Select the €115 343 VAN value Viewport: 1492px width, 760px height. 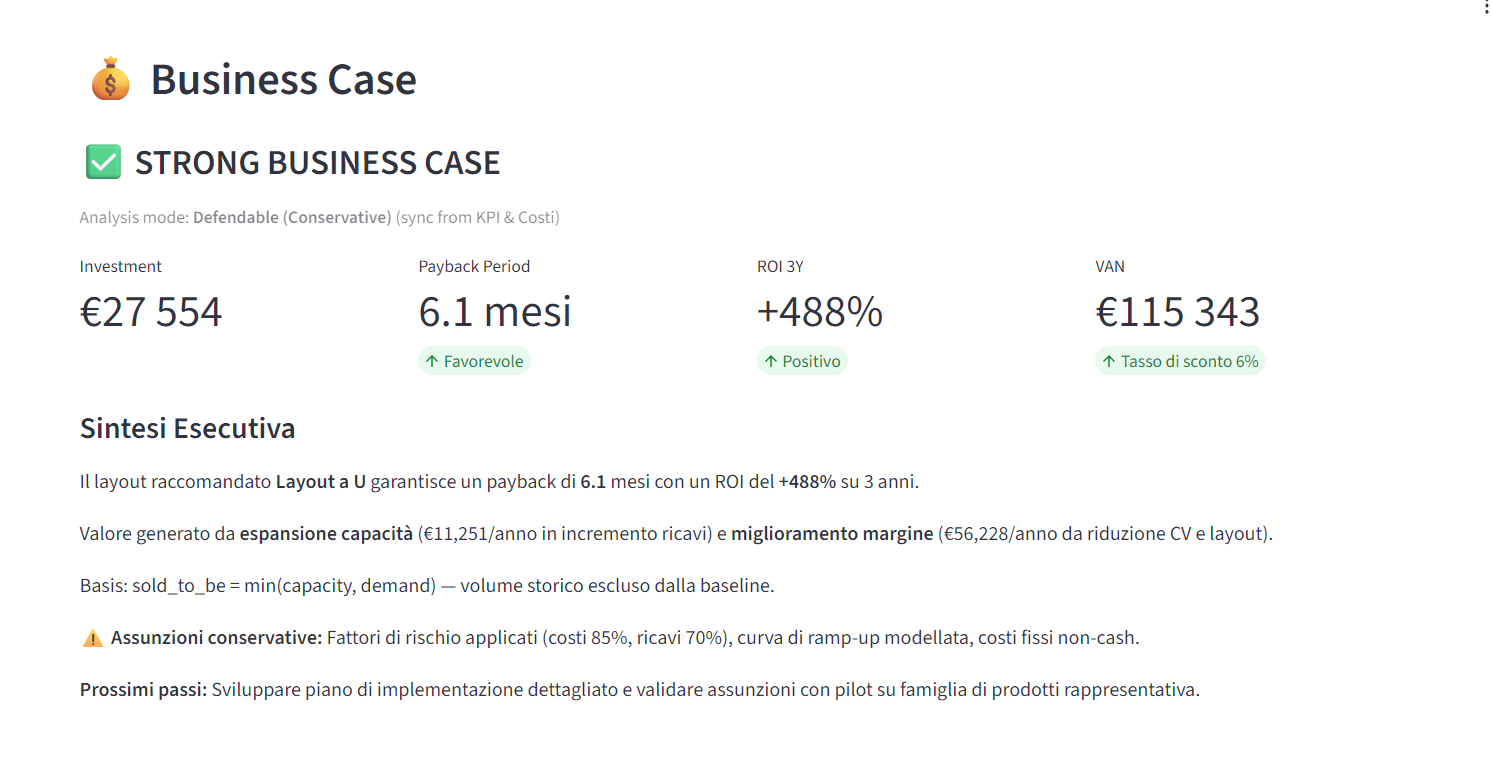(1178, 312)
